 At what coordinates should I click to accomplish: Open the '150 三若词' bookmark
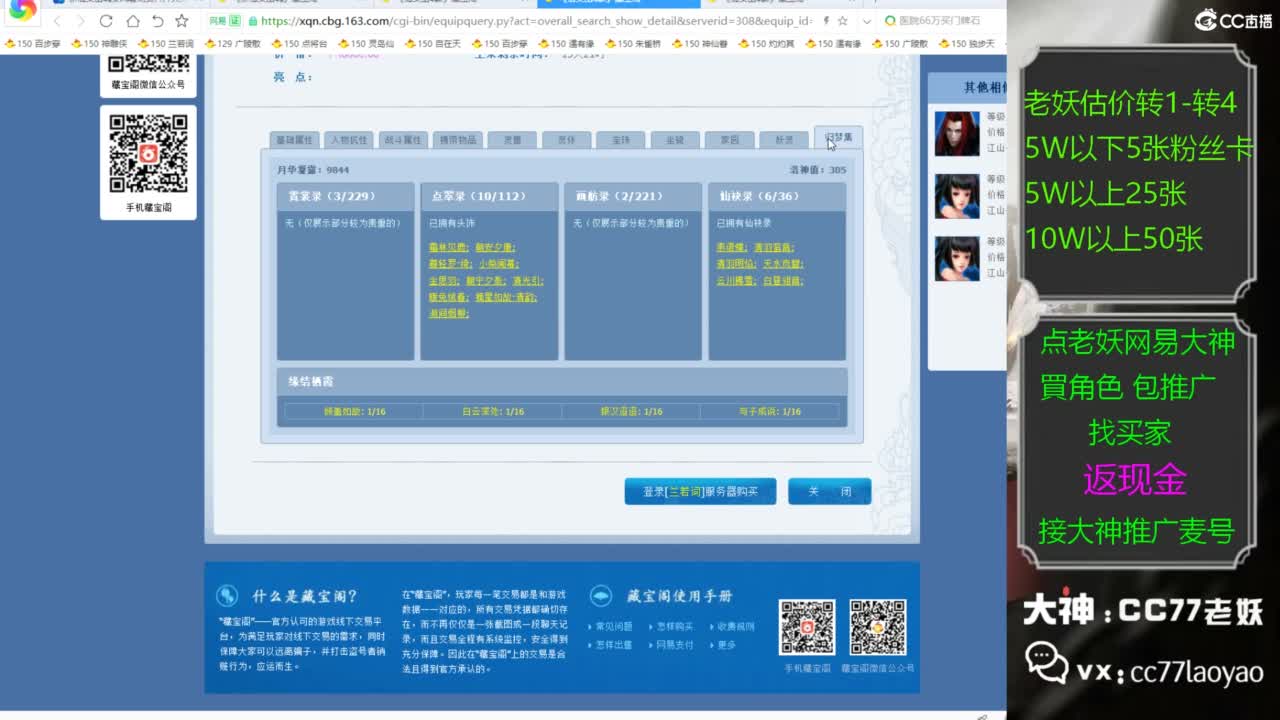click(x=166, y=44)
